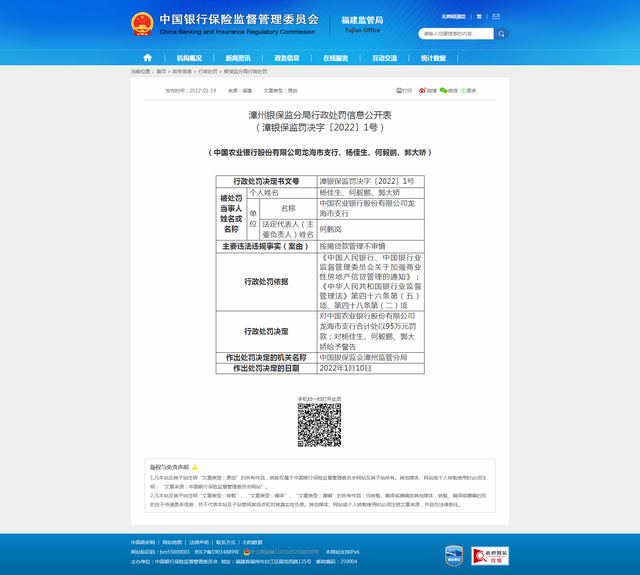Click the 版权与免责声明 heading
Screen dimensions: 640x575
click(x=169, y=467)
